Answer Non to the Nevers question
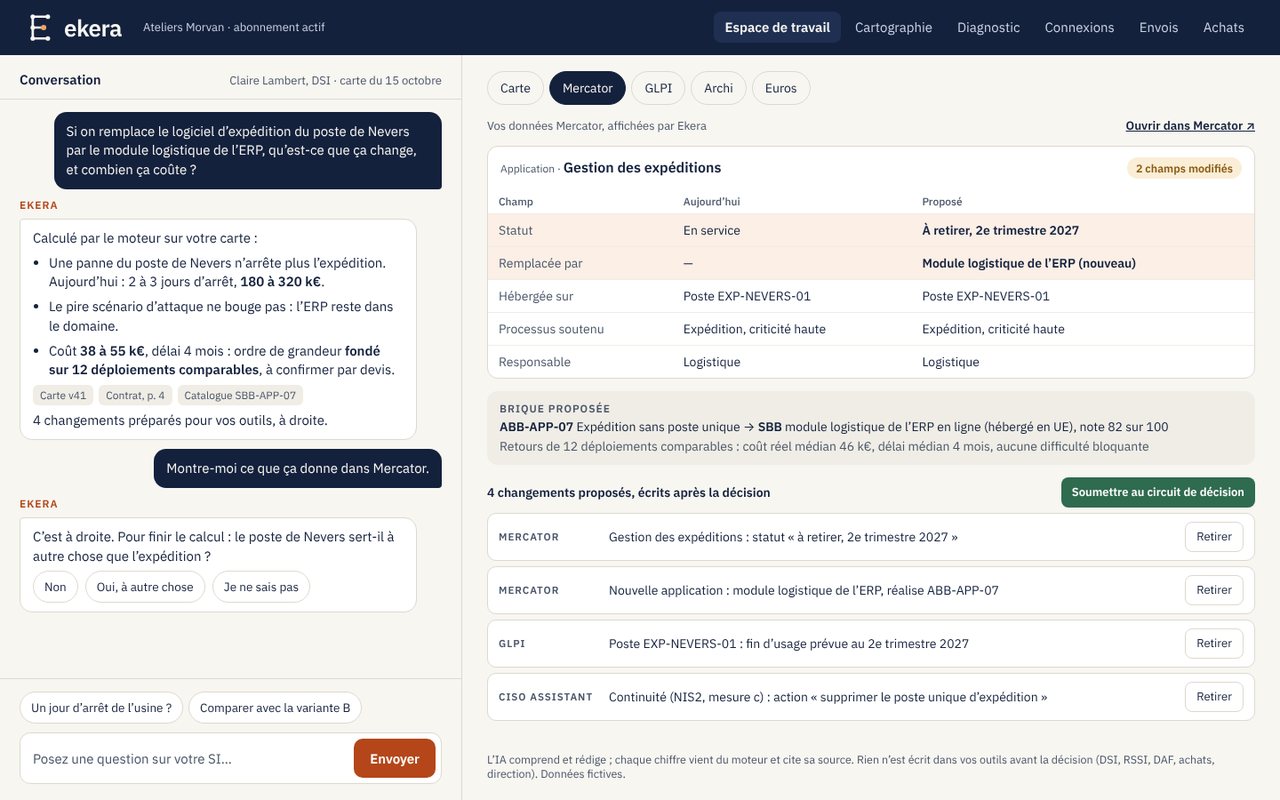The width and height of the screenshot is (1280, 800). click(55, 587)
